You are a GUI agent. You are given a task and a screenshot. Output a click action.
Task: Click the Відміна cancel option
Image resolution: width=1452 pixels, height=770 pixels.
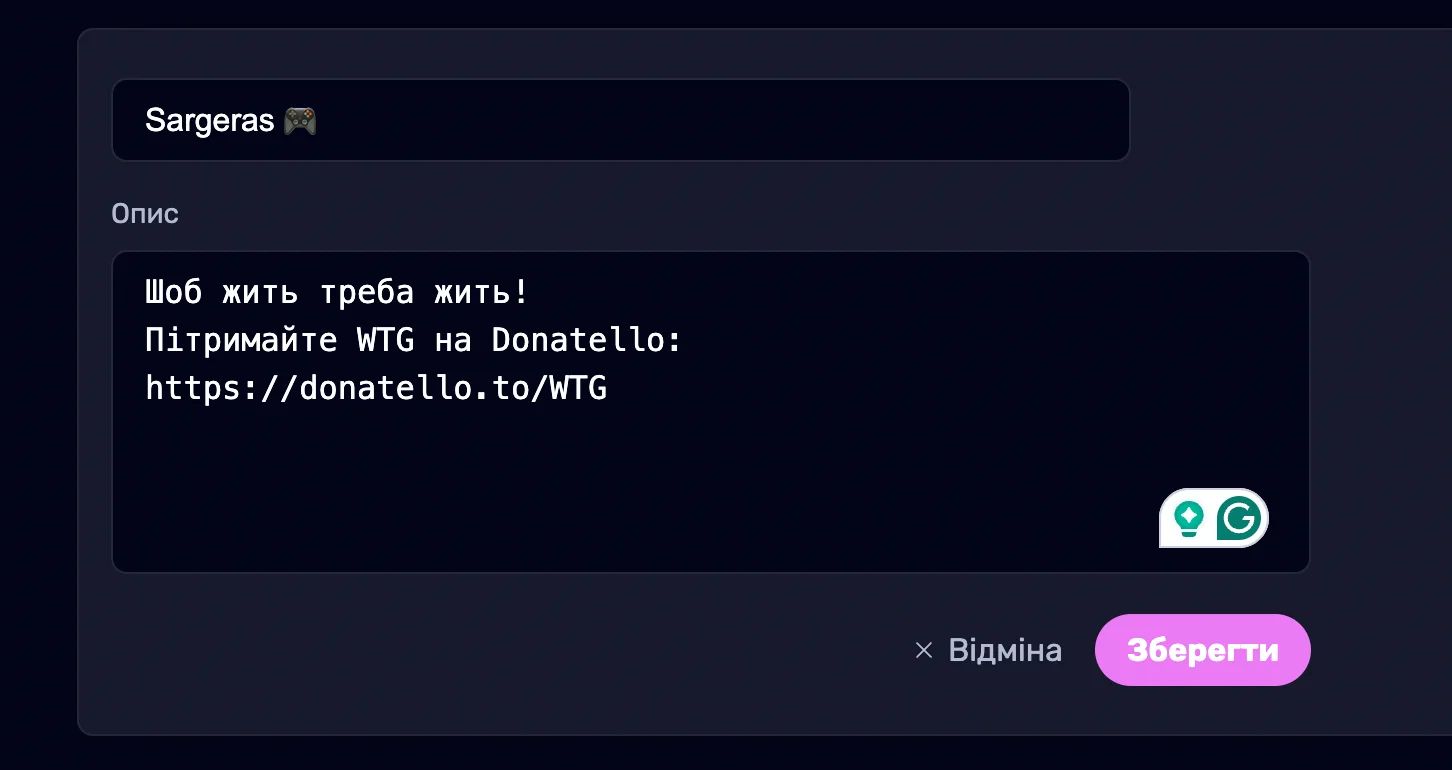click(x=1005, y=650)
